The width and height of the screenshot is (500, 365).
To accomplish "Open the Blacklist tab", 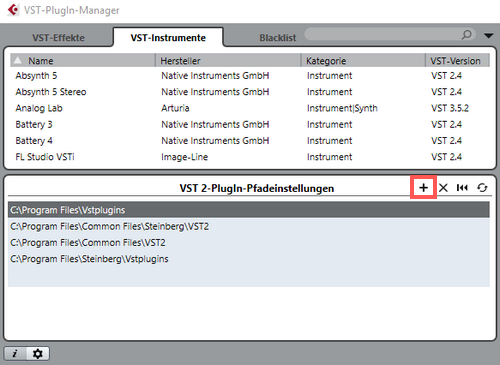I will click(x=278, y=38).
